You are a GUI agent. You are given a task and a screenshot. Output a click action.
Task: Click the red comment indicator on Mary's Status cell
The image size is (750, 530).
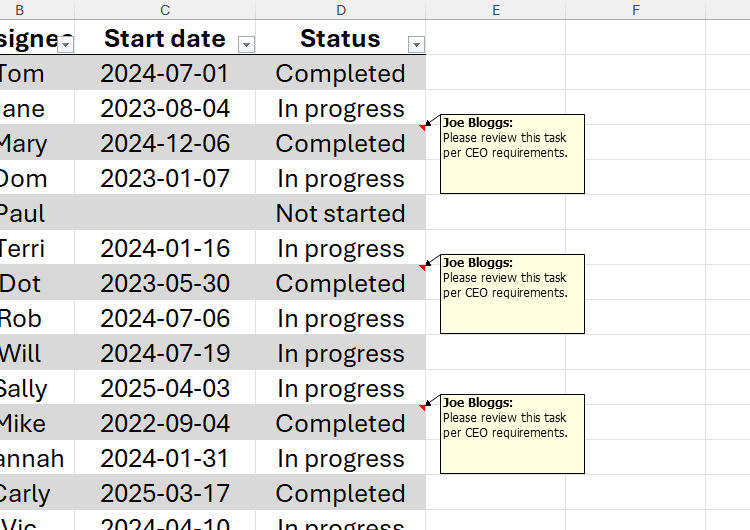422,128
